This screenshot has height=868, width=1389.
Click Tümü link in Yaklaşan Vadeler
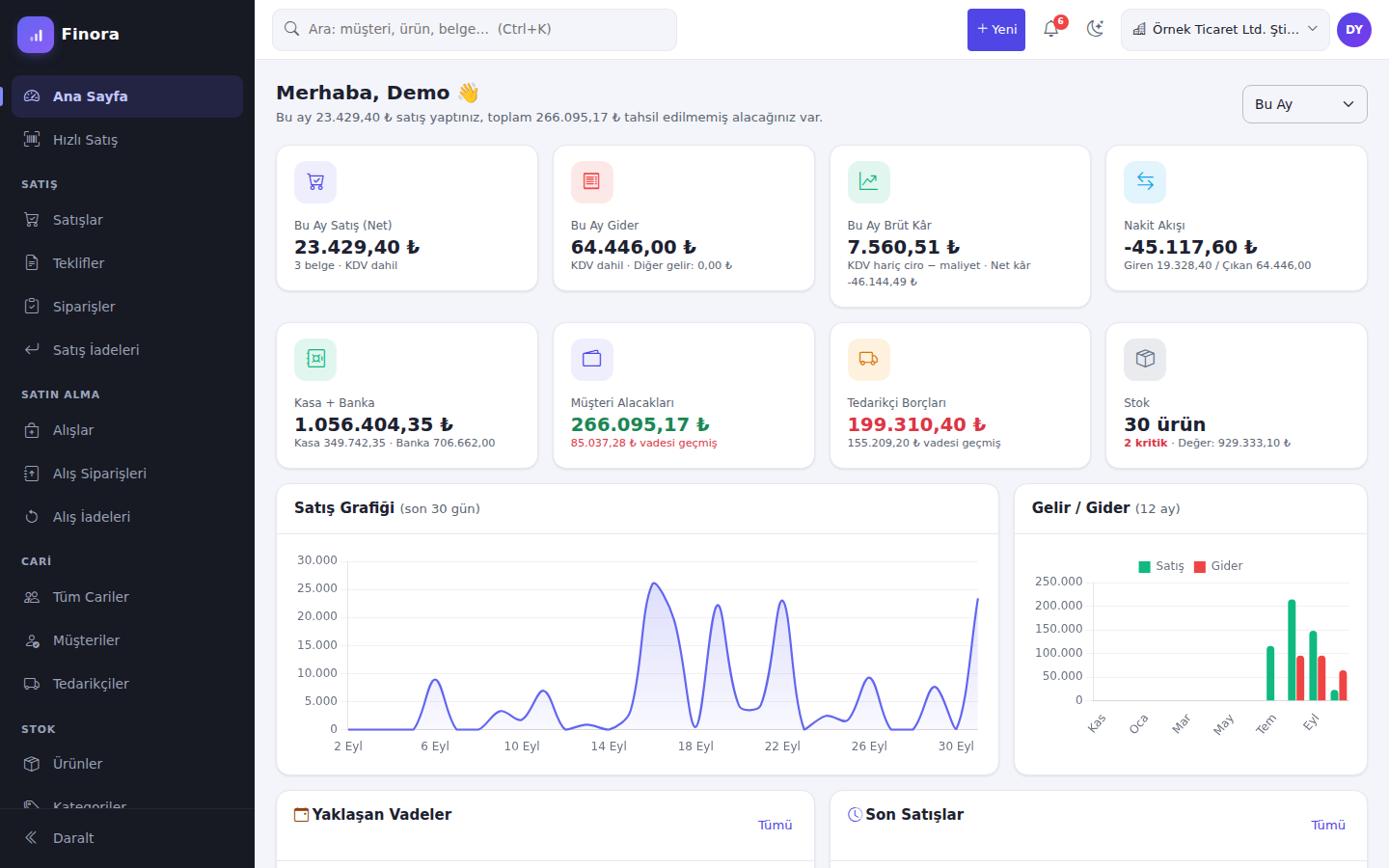[775, 825]
